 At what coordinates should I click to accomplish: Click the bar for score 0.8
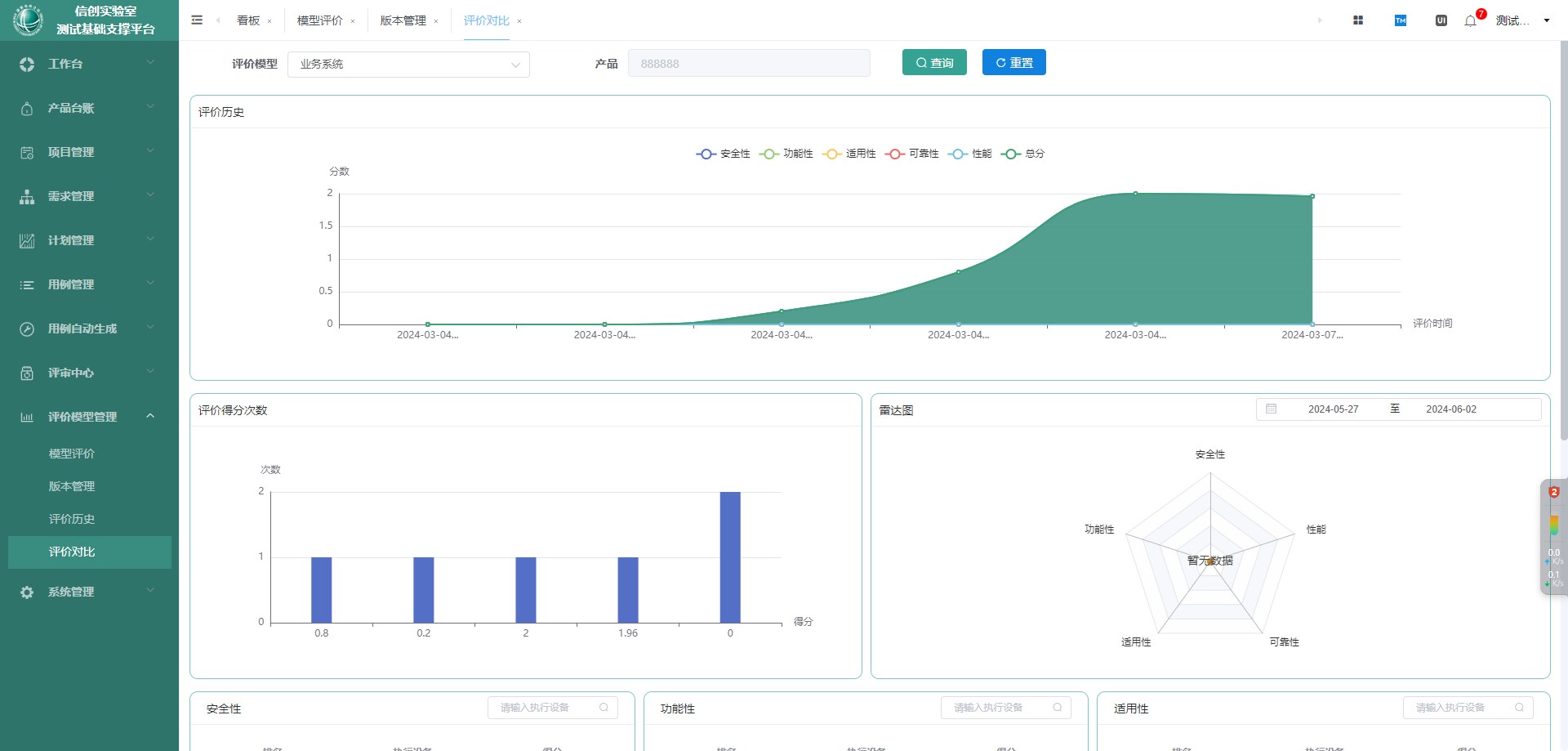point(322,590)
